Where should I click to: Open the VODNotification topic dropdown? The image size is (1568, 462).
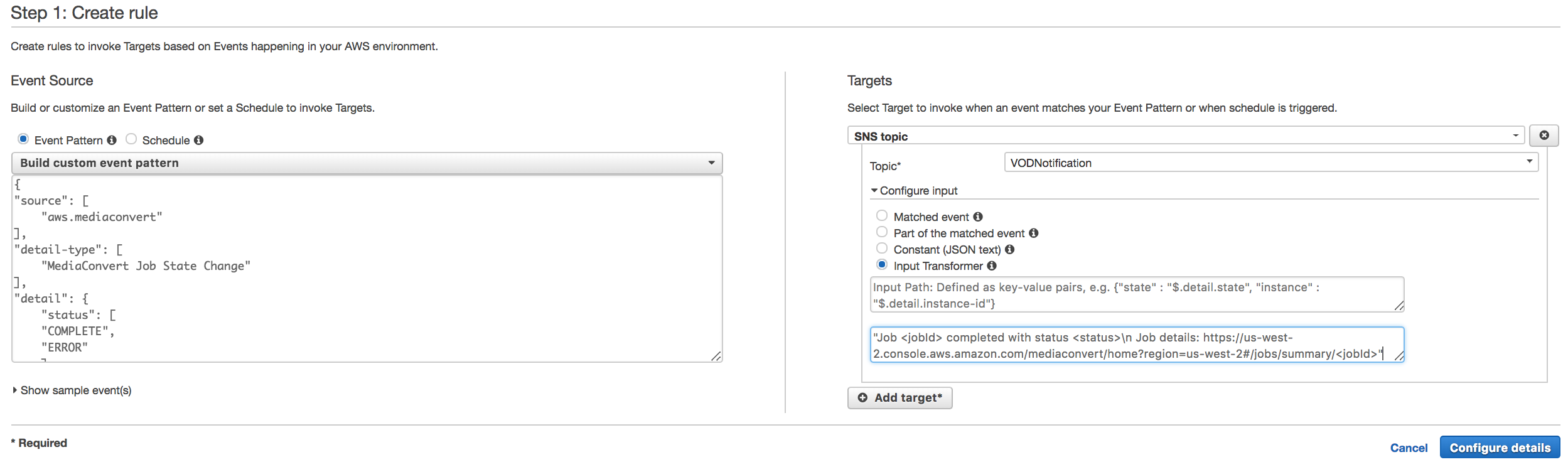[x=1271, y=163]
